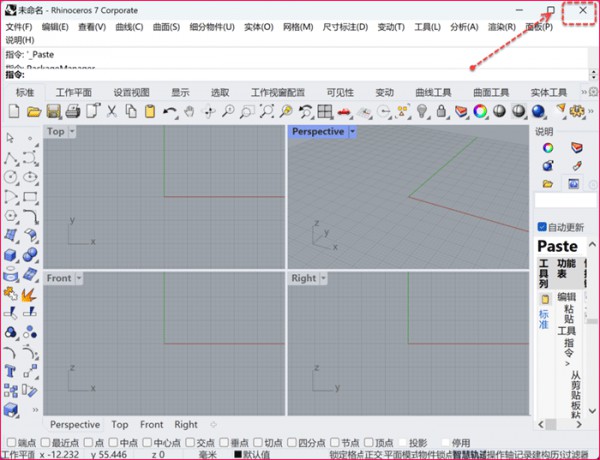
Task: Click the color wheel icon in toolbar
Action: (x=480, y=111)
